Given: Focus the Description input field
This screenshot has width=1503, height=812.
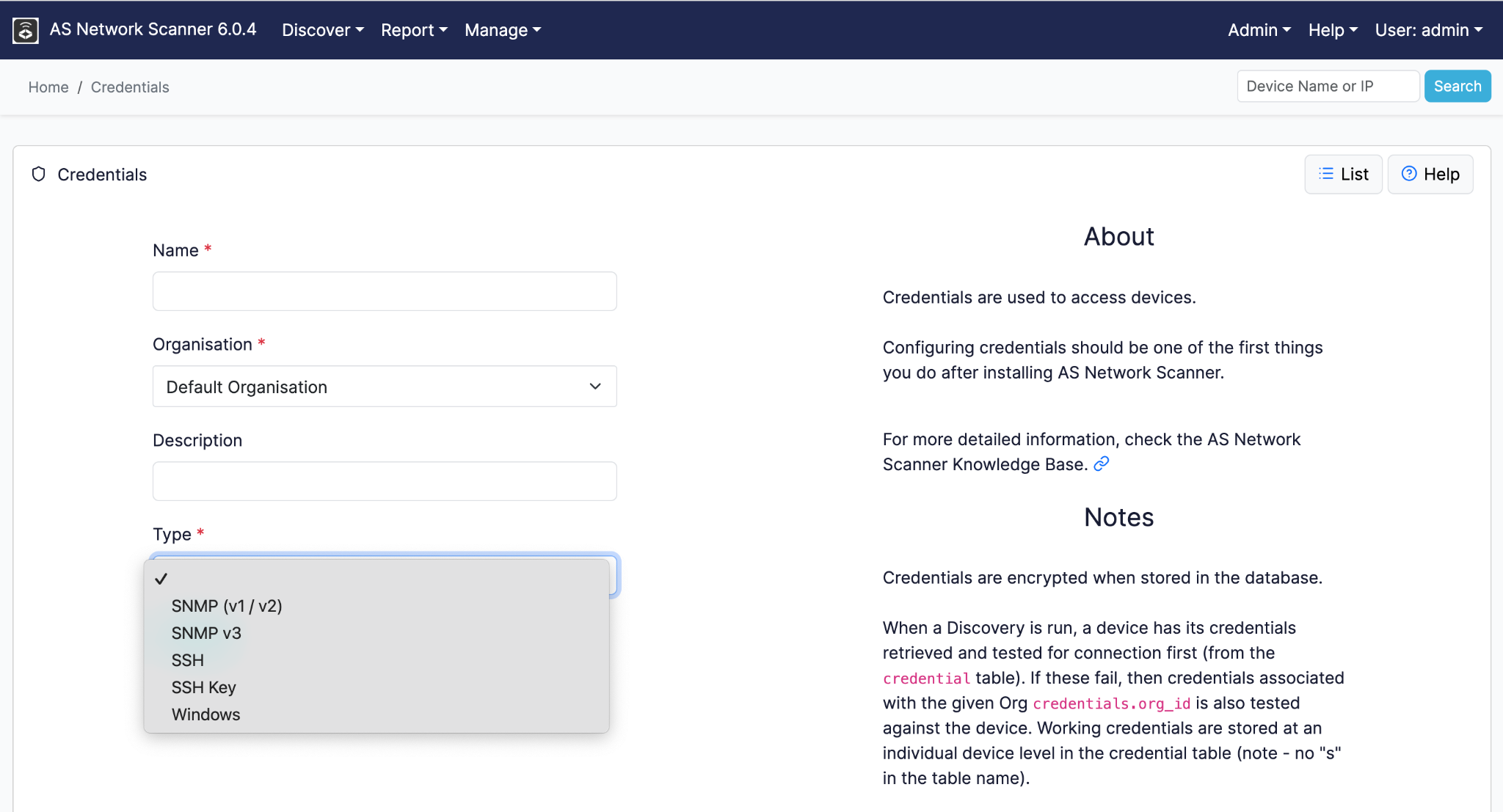Looking at the screenshot, I should tap(385, 481).
